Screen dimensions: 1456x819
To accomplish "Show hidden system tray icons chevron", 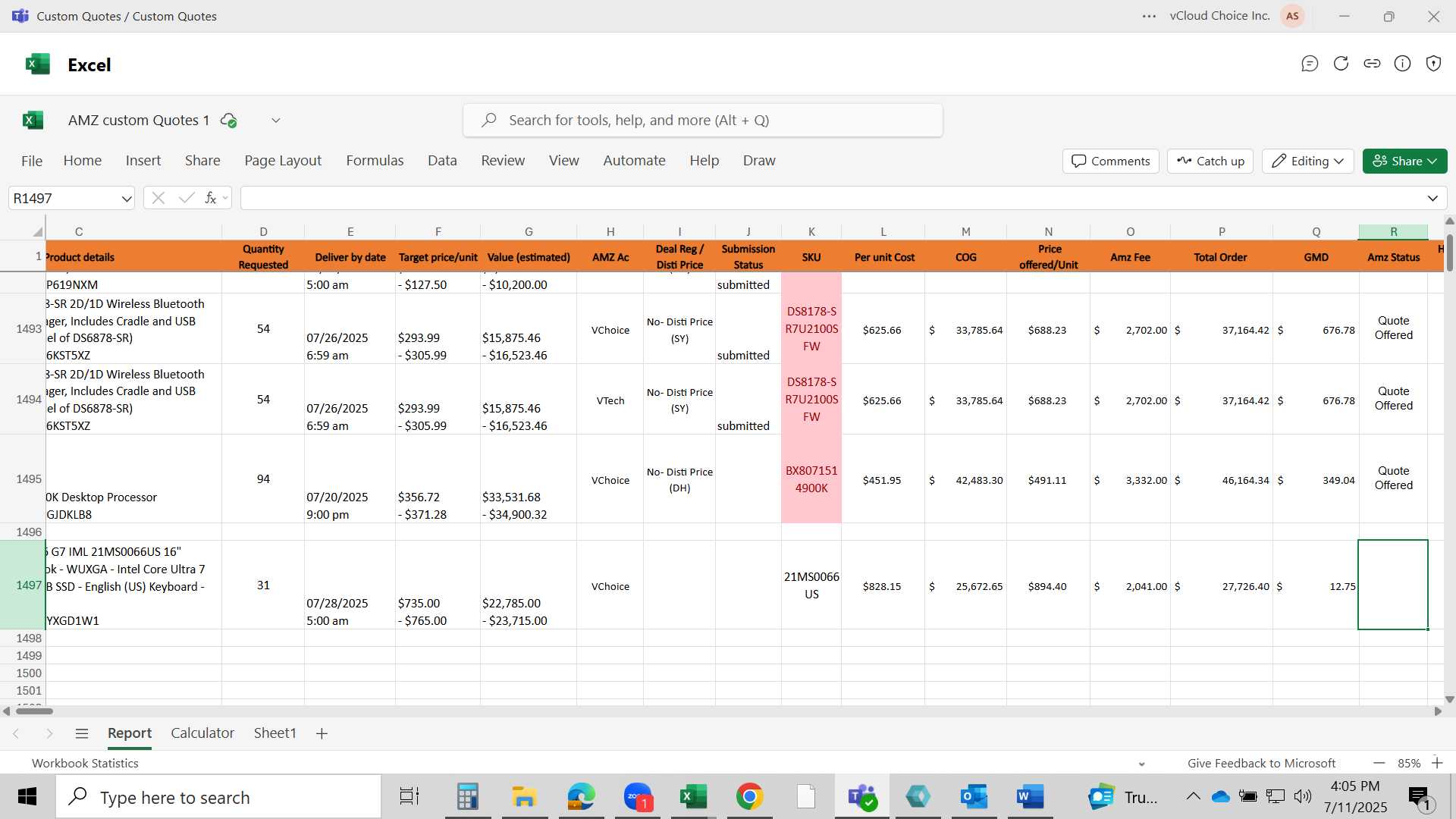I will [x=1193, y=796].
